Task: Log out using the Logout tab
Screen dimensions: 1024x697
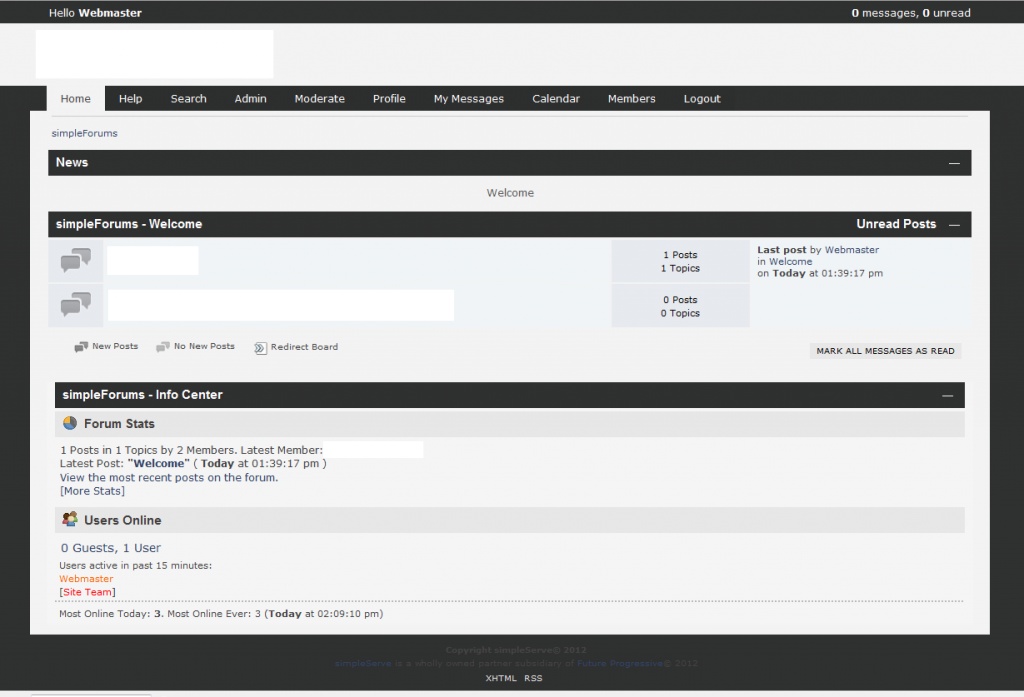Action: click(702, 99)
